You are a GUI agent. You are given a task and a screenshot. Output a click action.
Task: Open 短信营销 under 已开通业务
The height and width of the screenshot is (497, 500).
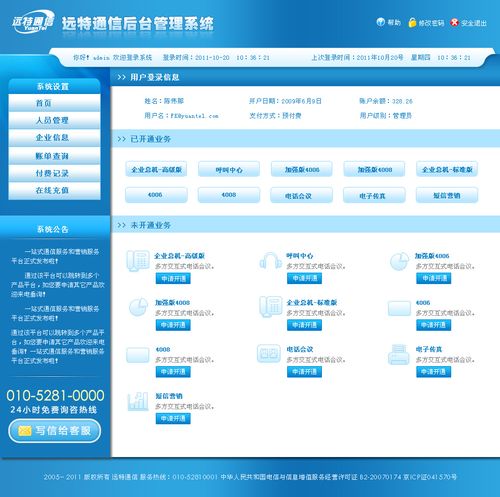point(447,195)
